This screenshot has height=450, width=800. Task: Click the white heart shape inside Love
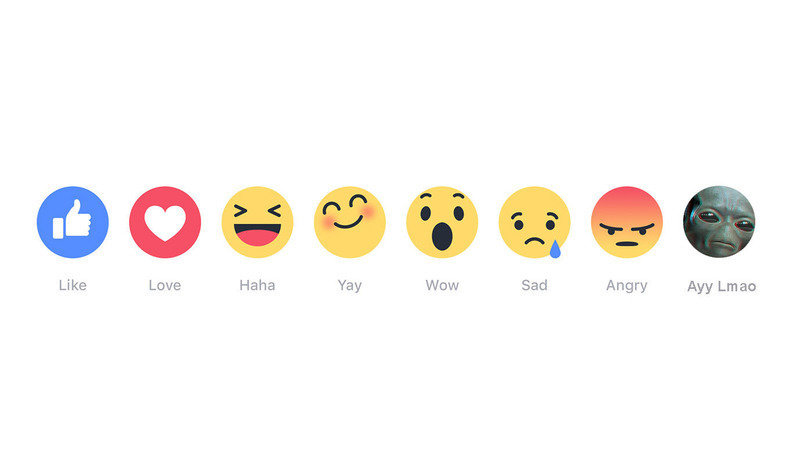tap(165, 223)
